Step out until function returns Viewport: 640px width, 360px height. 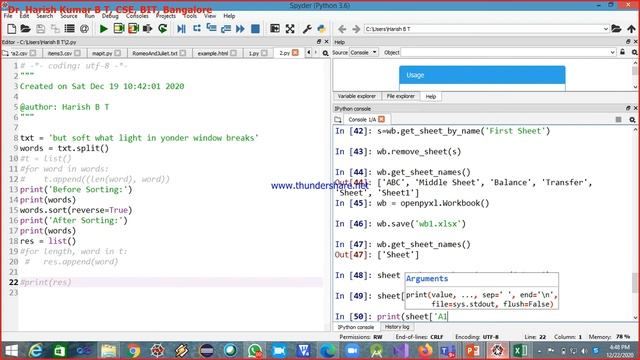[x=226, y=29]
